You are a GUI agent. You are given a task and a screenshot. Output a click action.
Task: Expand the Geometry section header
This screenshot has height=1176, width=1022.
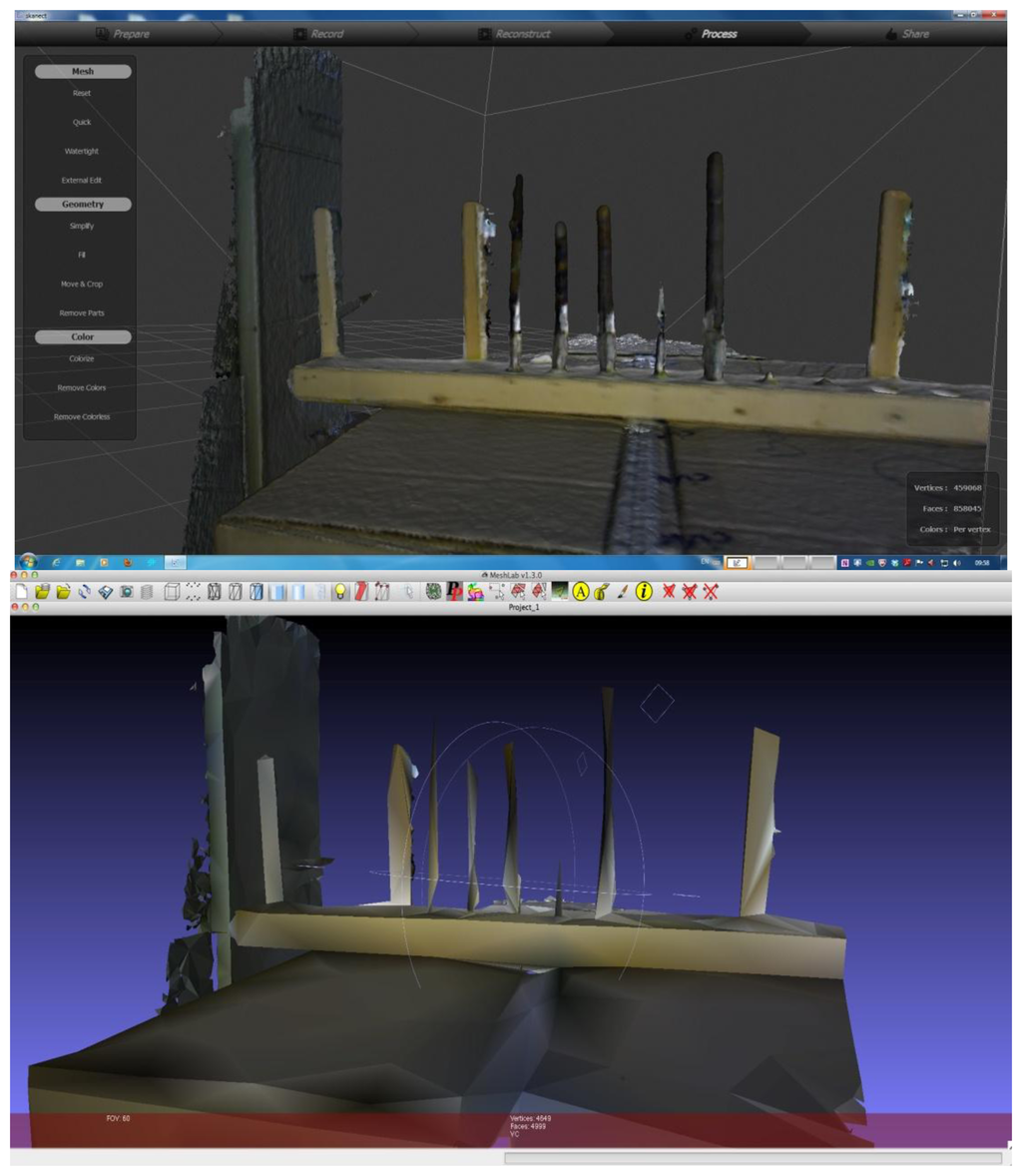83,204
